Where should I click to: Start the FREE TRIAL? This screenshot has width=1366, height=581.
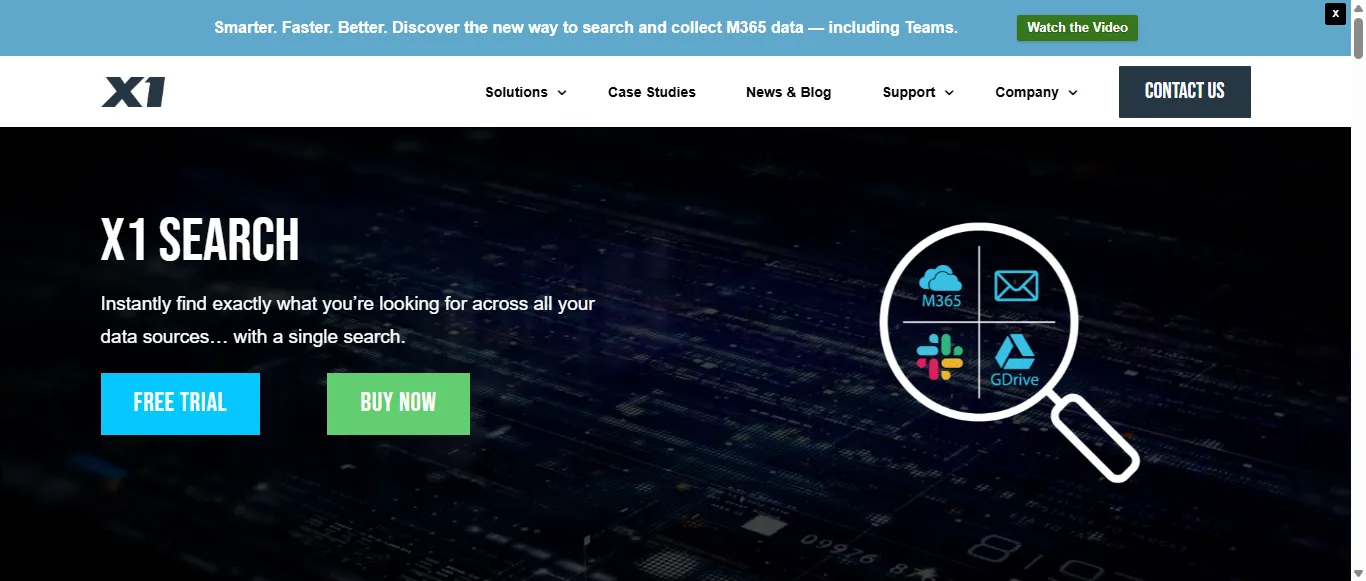tap(180, 403)
